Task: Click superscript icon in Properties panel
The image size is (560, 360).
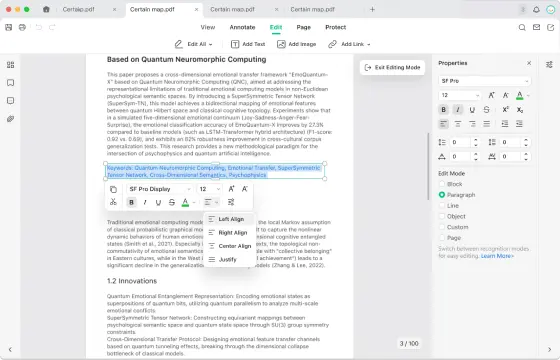Action: coord(505,110)
